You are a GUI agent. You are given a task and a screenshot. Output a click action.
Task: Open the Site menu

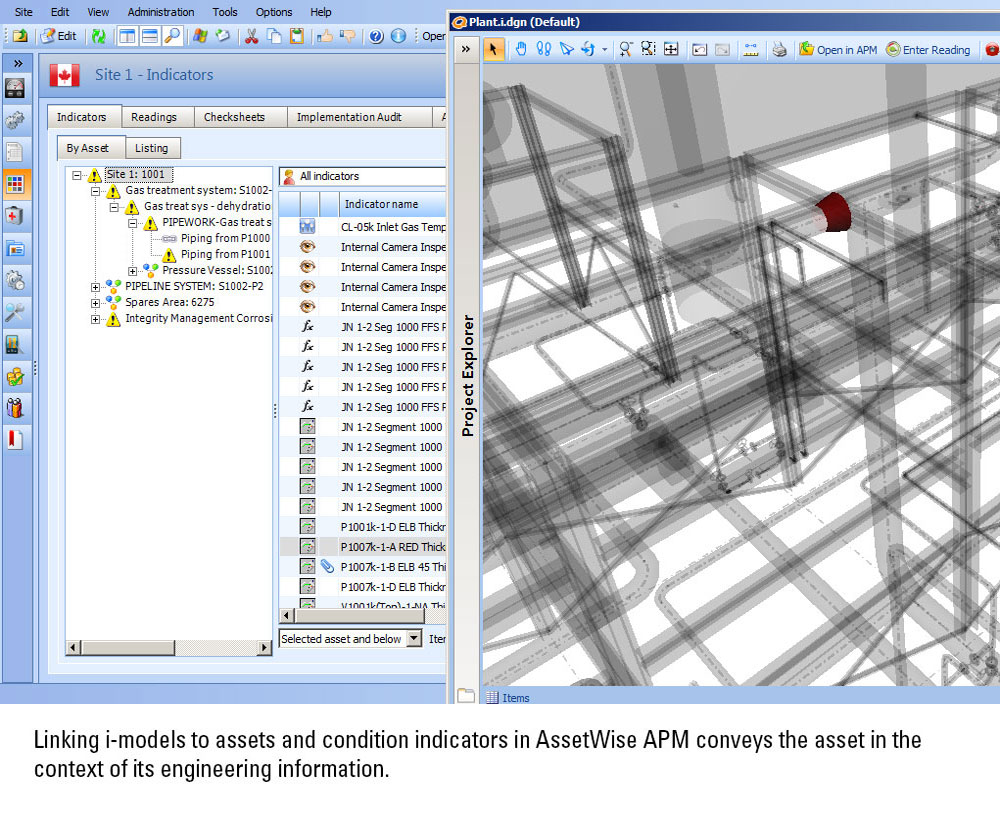[24, 12]
